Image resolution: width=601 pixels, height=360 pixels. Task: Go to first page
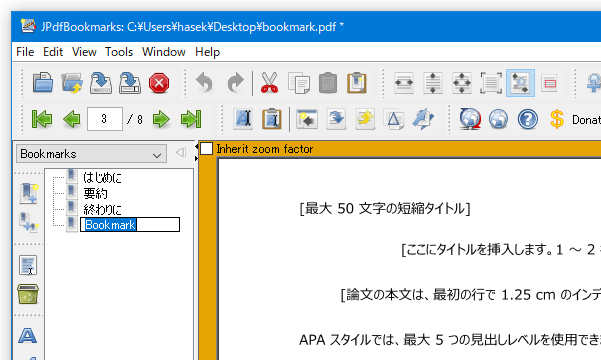(42, 119)
